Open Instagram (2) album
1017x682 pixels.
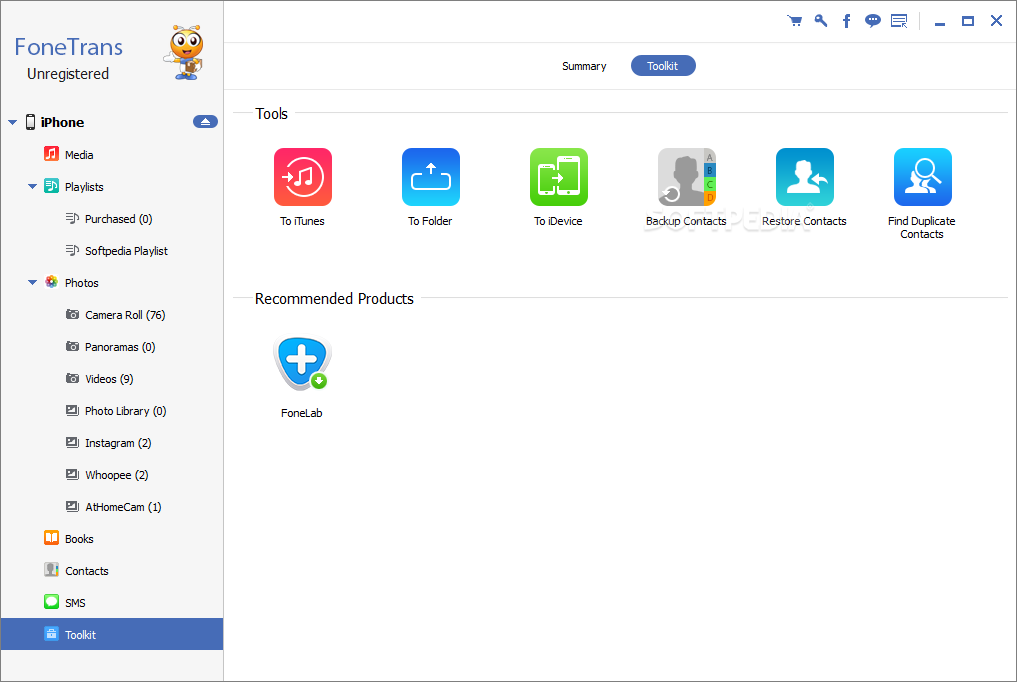112,443
